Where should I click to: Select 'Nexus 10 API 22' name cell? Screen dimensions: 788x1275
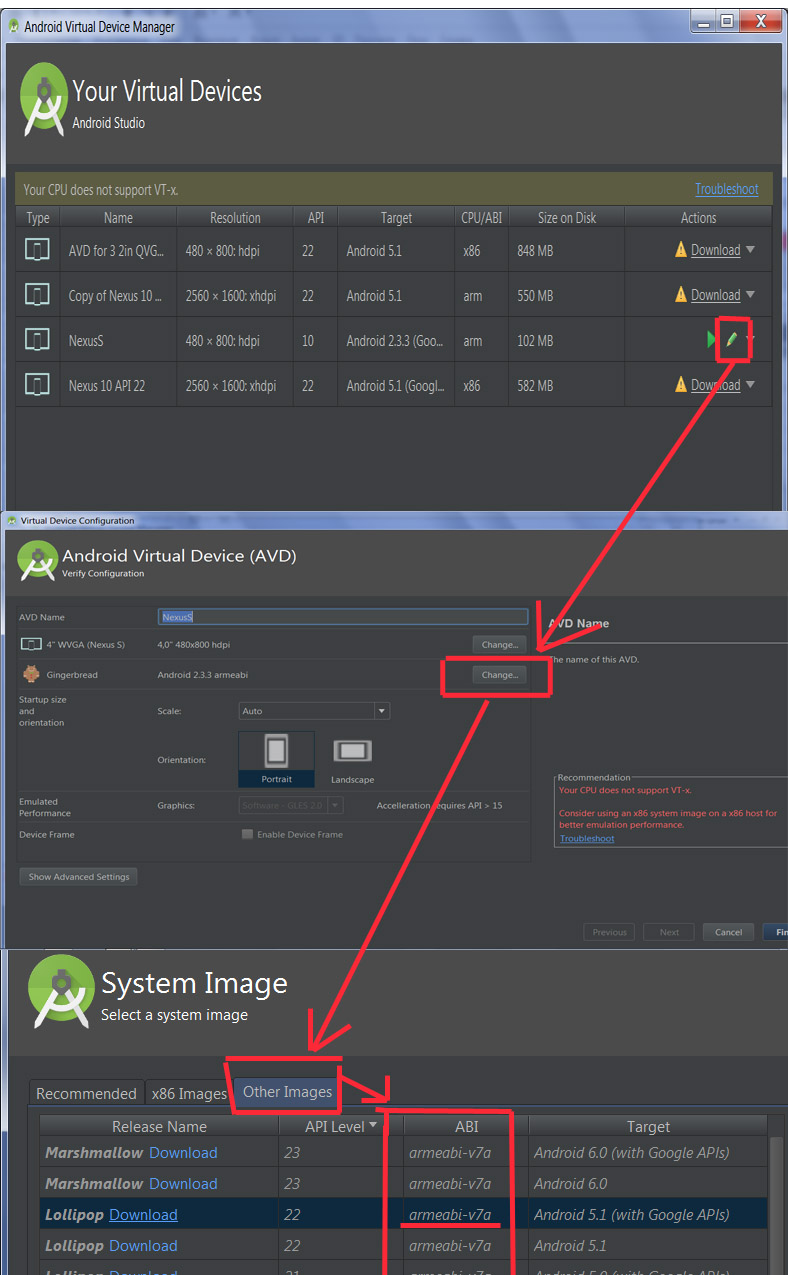click(118, 385)
